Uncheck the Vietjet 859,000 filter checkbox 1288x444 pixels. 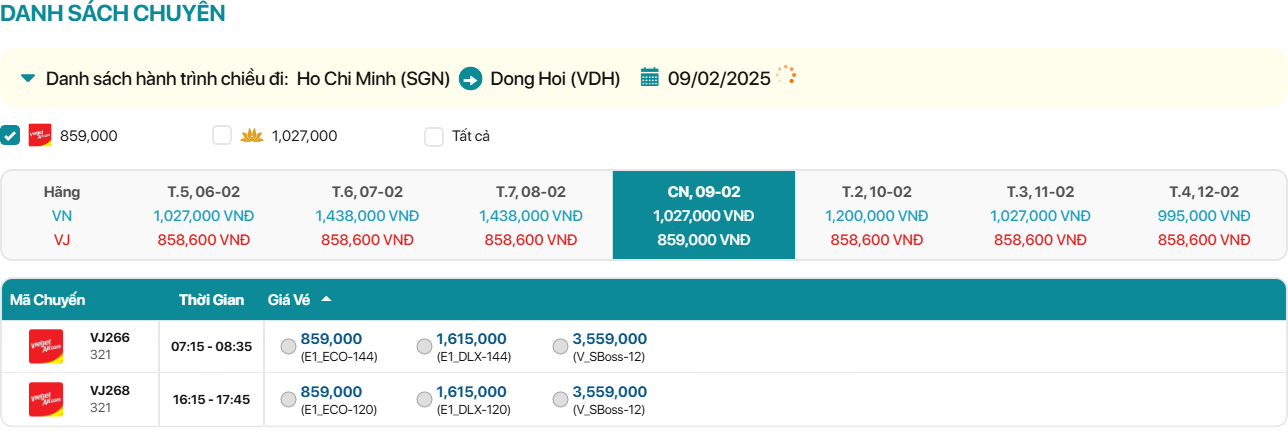point(10,136)
